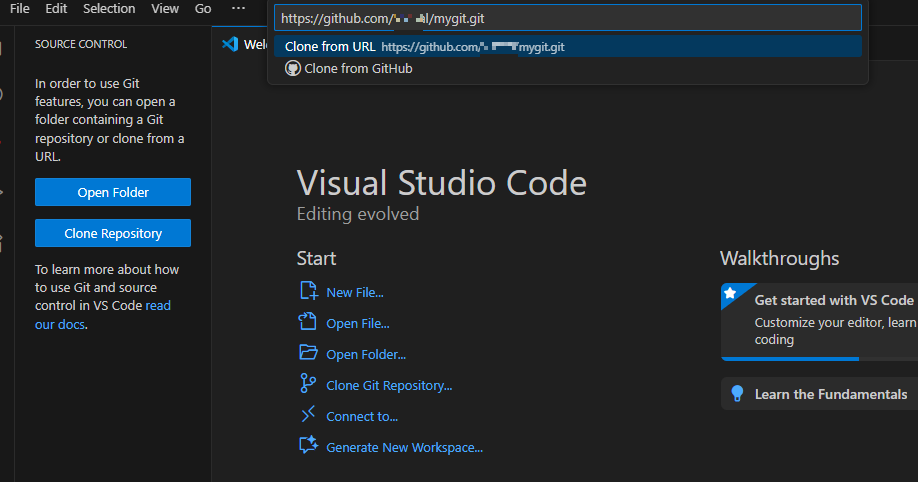Click the Connect to remote icon

(308, 415)
